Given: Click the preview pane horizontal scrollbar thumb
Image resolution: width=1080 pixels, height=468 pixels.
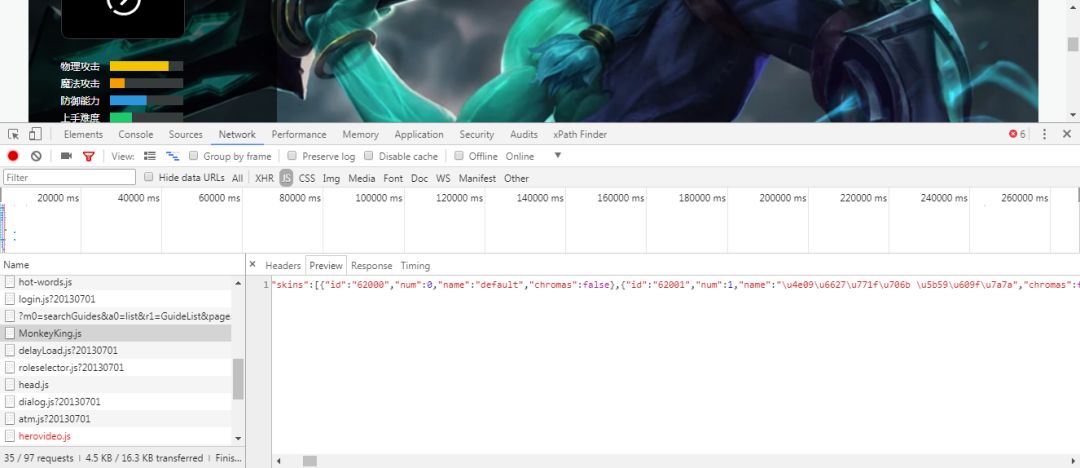Looking at the screenshot, I should click(310, 460).
